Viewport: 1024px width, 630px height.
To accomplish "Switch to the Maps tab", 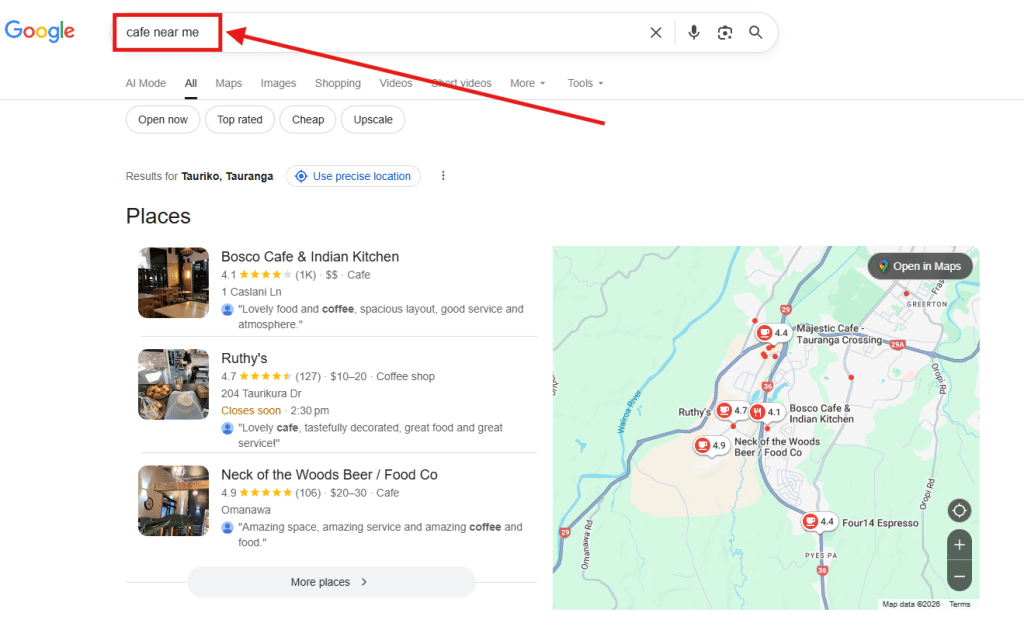I will pos(229,83).
